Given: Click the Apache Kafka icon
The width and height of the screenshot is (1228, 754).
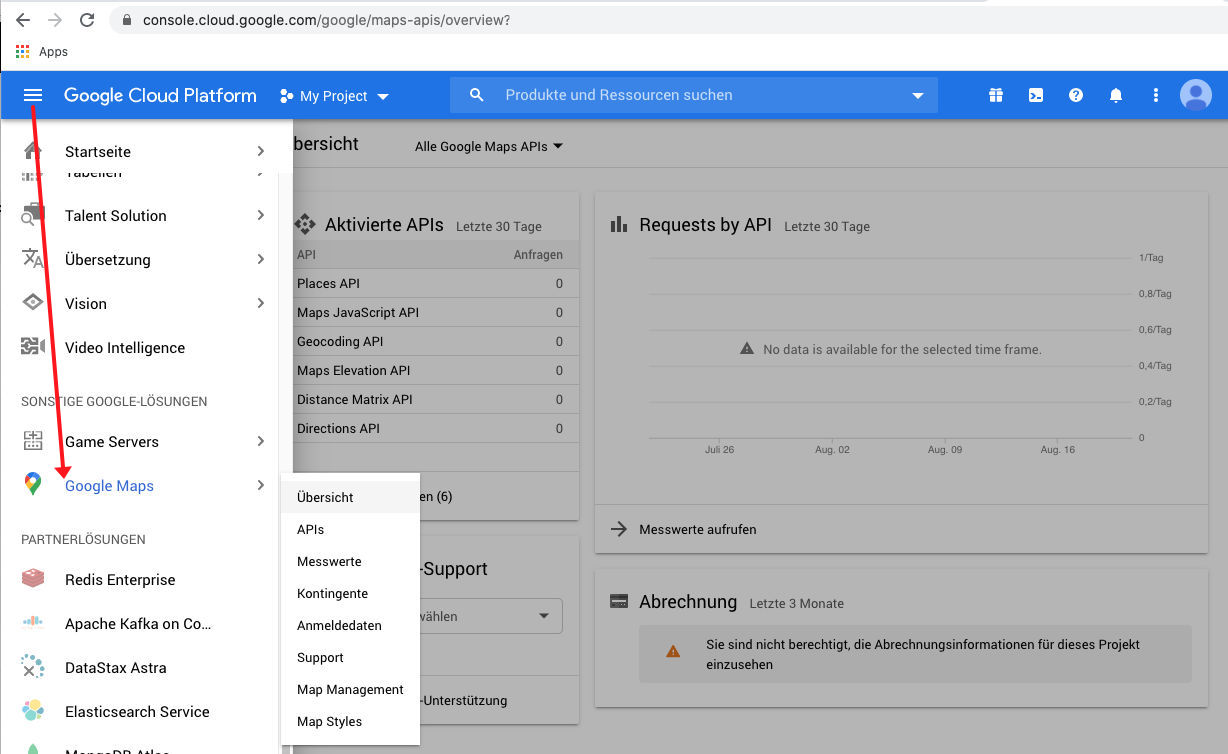Looking at the screenshot, I should [x=32, y=623].
